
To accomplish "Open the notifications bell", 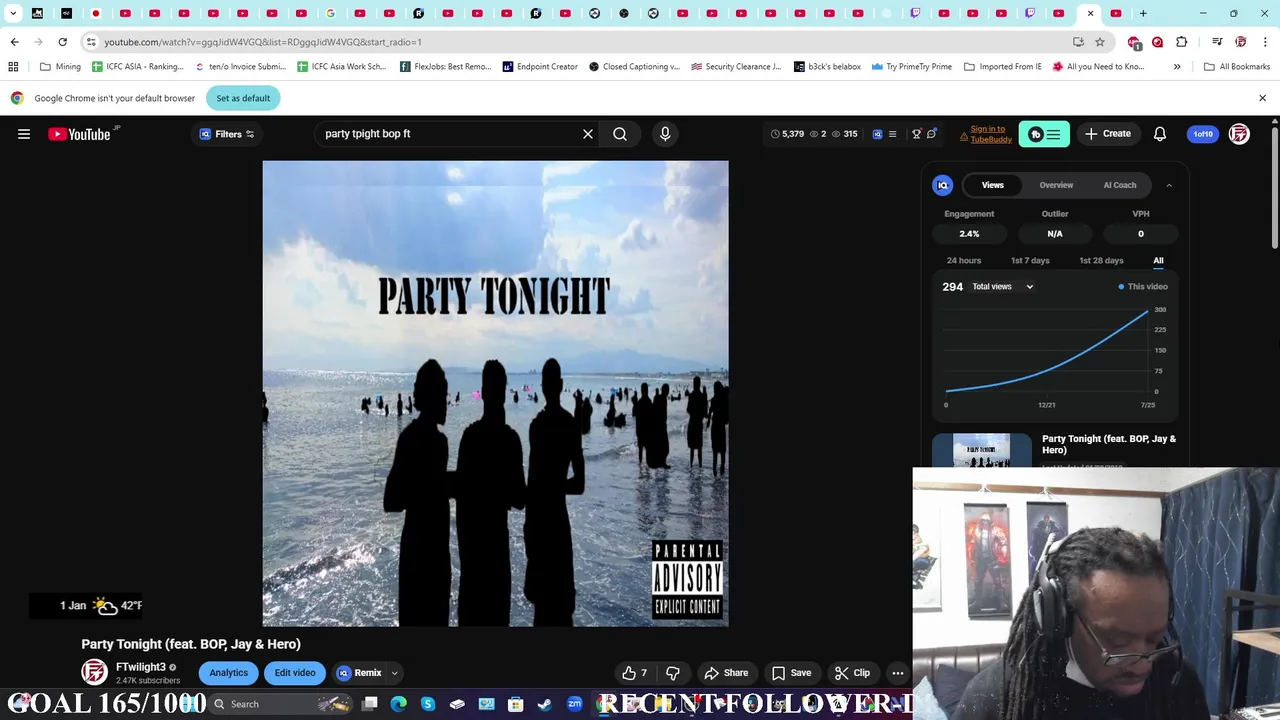I will click(1160, 134).
